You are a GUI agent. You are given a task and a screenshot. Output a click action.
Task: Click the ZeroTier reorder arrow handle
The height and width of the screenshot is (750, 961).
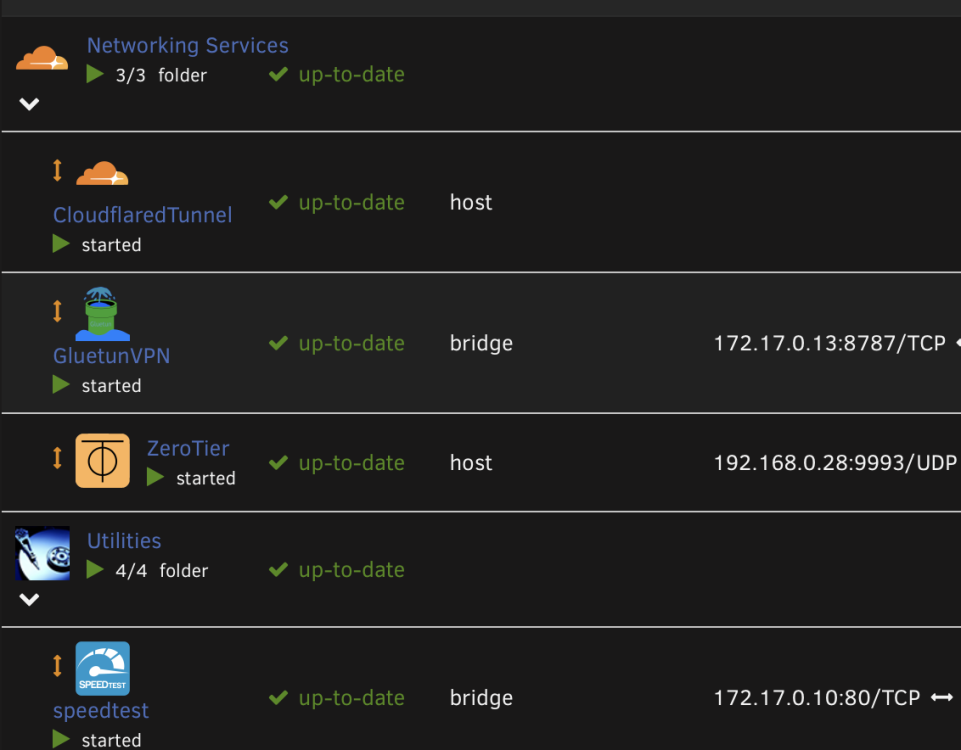57,458
